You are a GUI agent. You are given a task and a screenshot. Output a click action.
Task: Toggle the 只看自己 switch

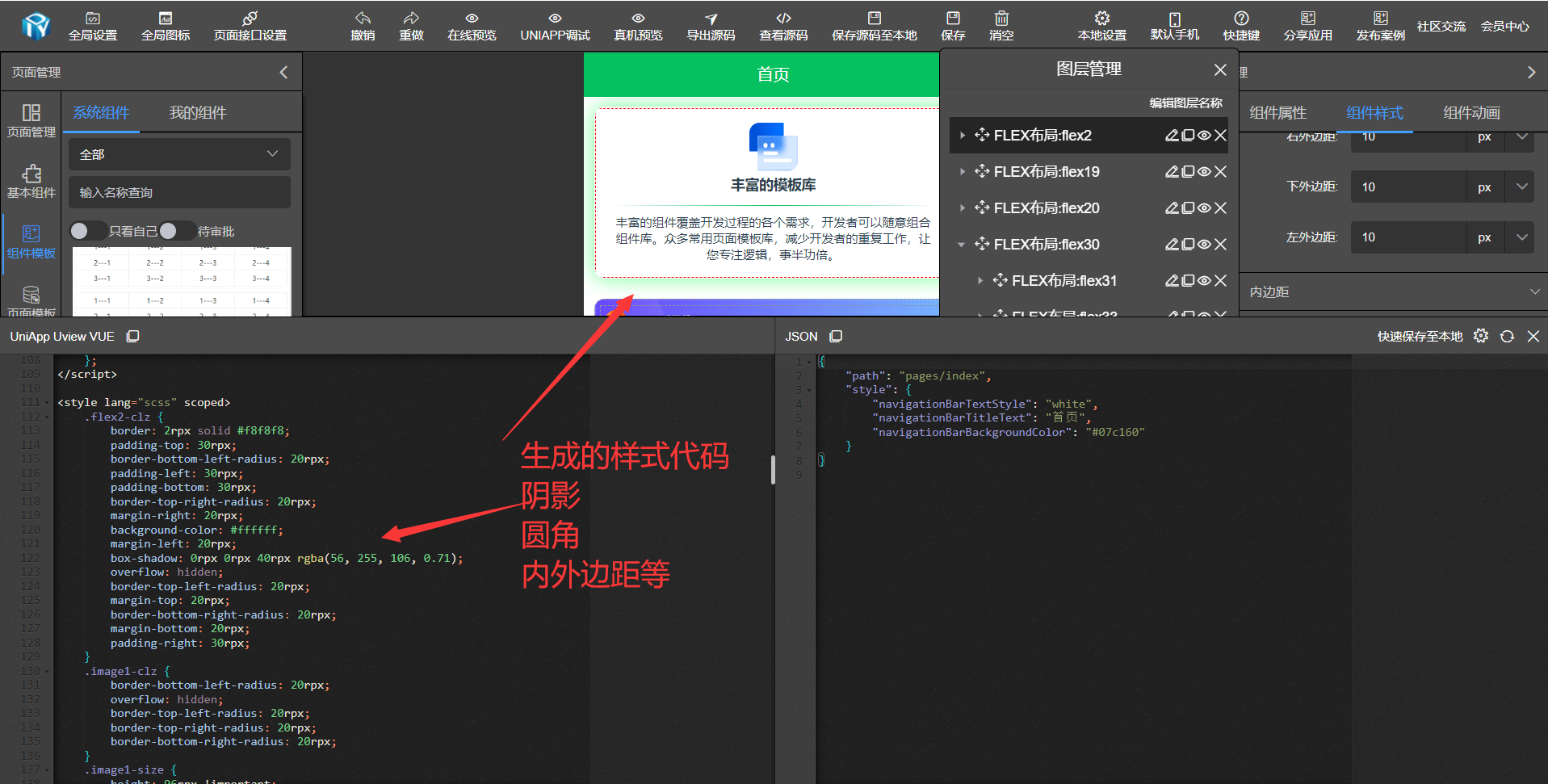click(x=88, y=231)
